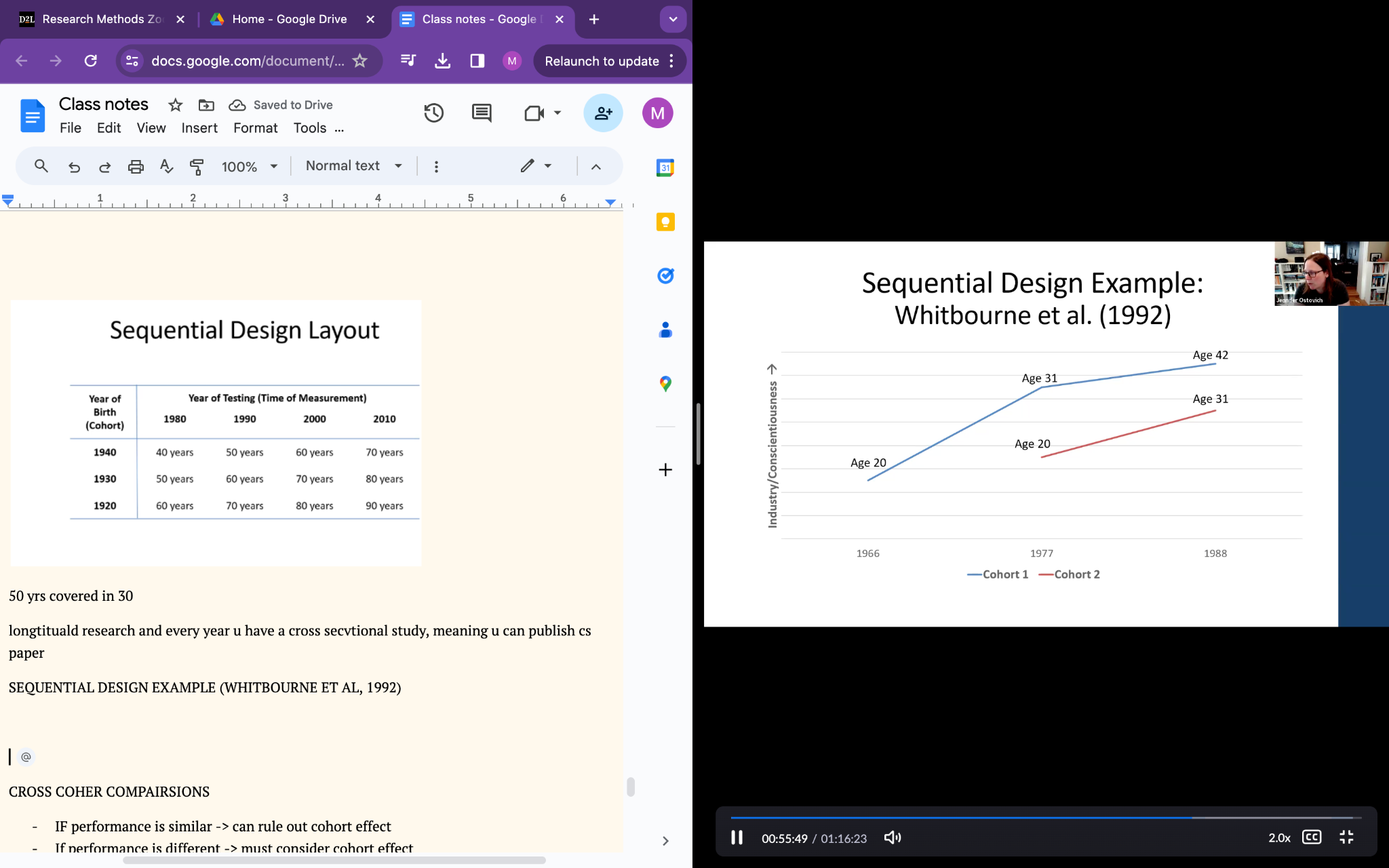Click Relaunch to update button
The image size is (1389, 868).
click(602, 61)
